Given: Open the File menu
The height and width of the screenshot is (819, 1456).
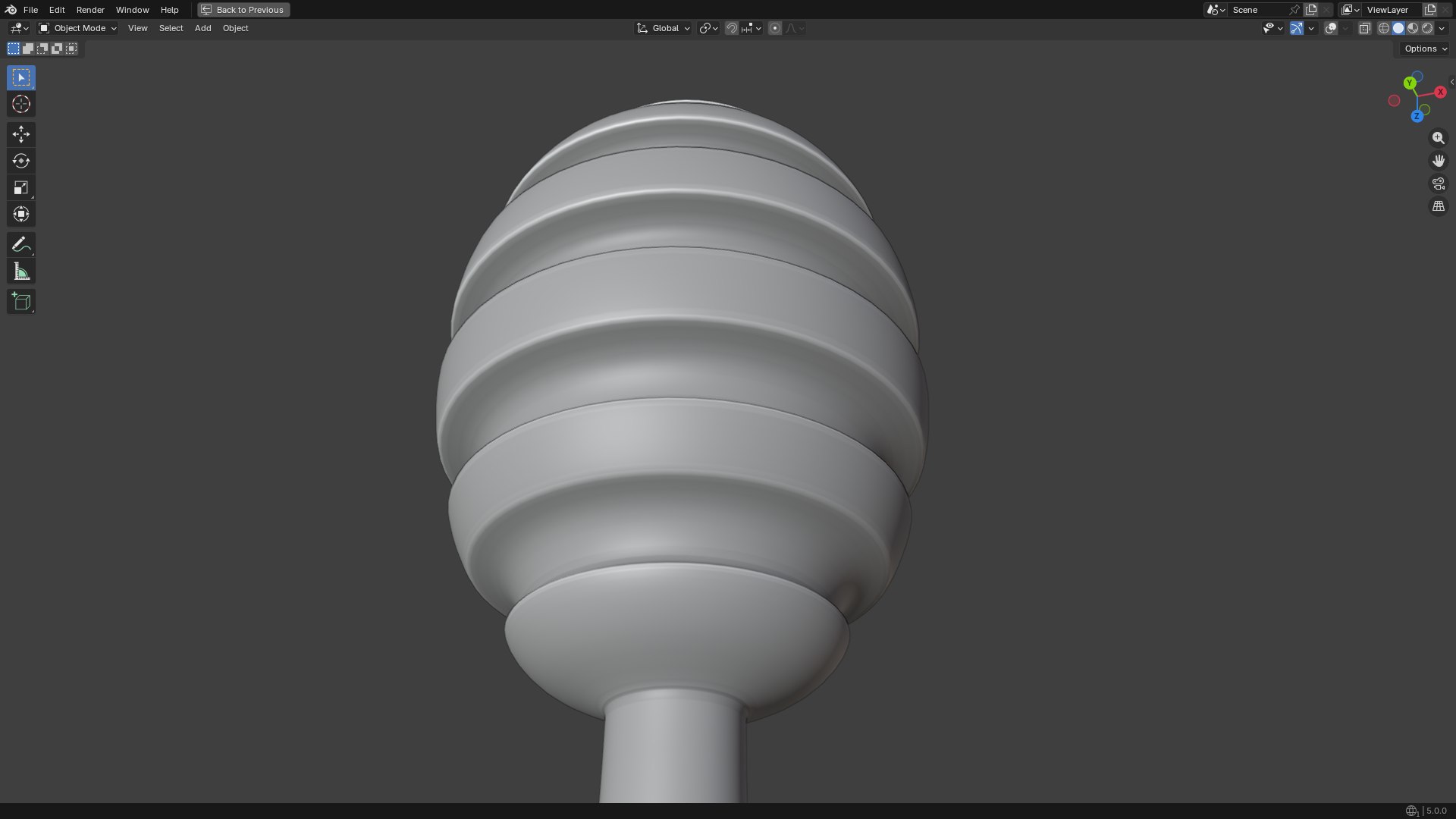Looking at the screenshot, I should click(30, 10).
